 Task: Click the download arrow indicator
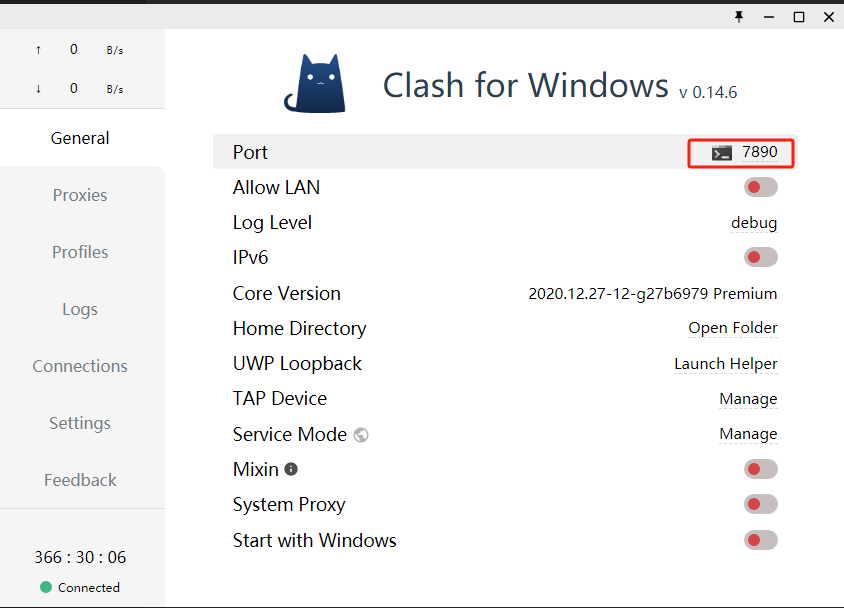[38, 89]
